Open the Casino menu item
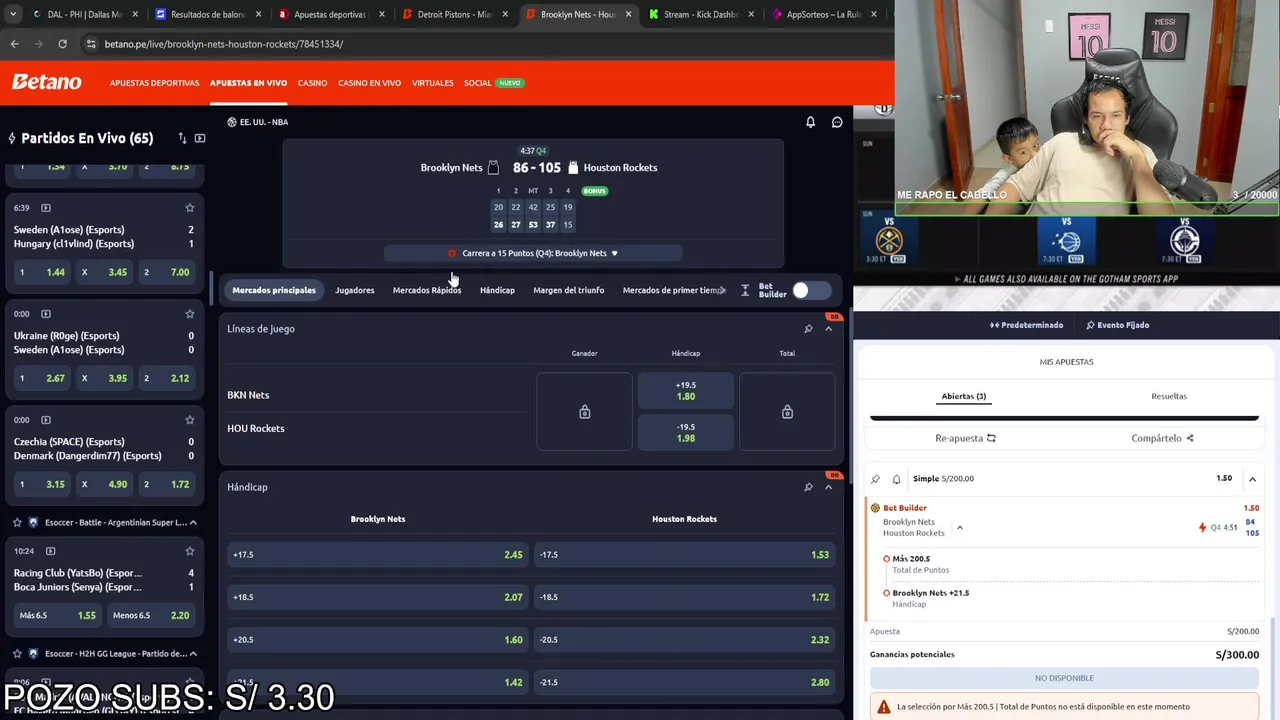 pyautogui.click(x=312, y=83)
